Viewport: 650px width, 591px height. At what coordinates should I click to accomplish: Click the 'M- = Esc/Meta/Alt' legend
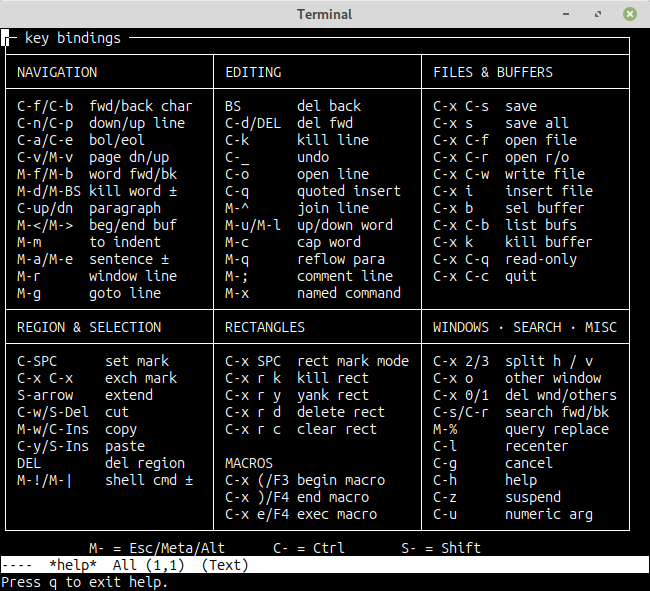tap(157, 548)
